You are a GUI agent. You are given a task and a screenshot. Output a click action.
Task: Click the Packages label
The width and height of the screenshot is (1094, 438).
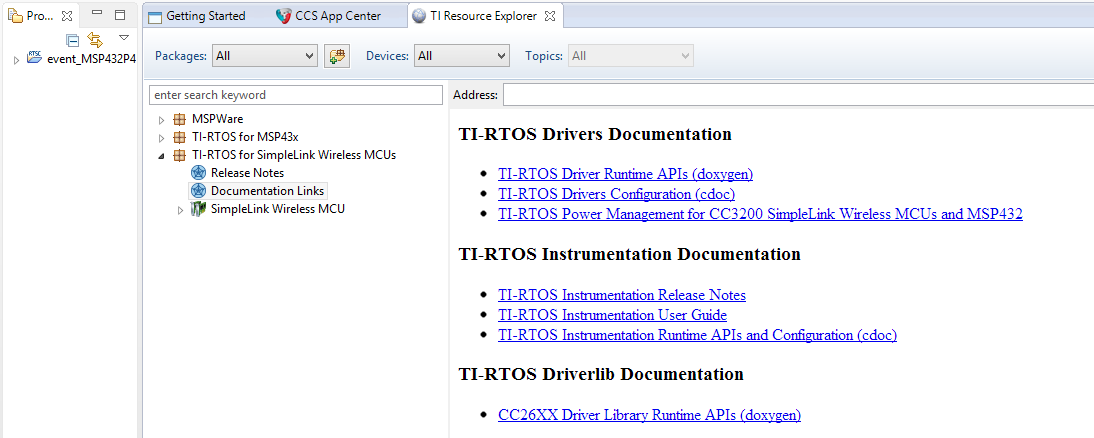pos(181,56)
